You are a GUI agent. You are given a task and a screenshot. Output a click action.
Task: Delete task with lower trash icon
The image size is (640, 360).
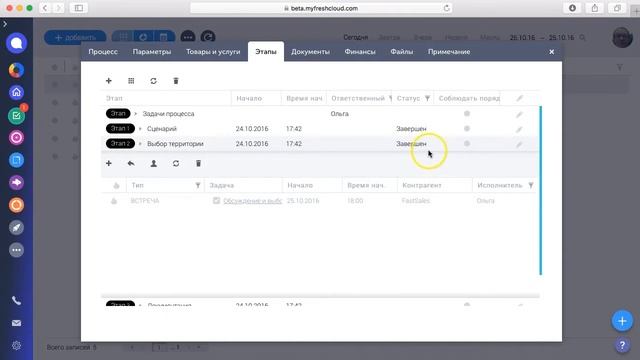198,163
